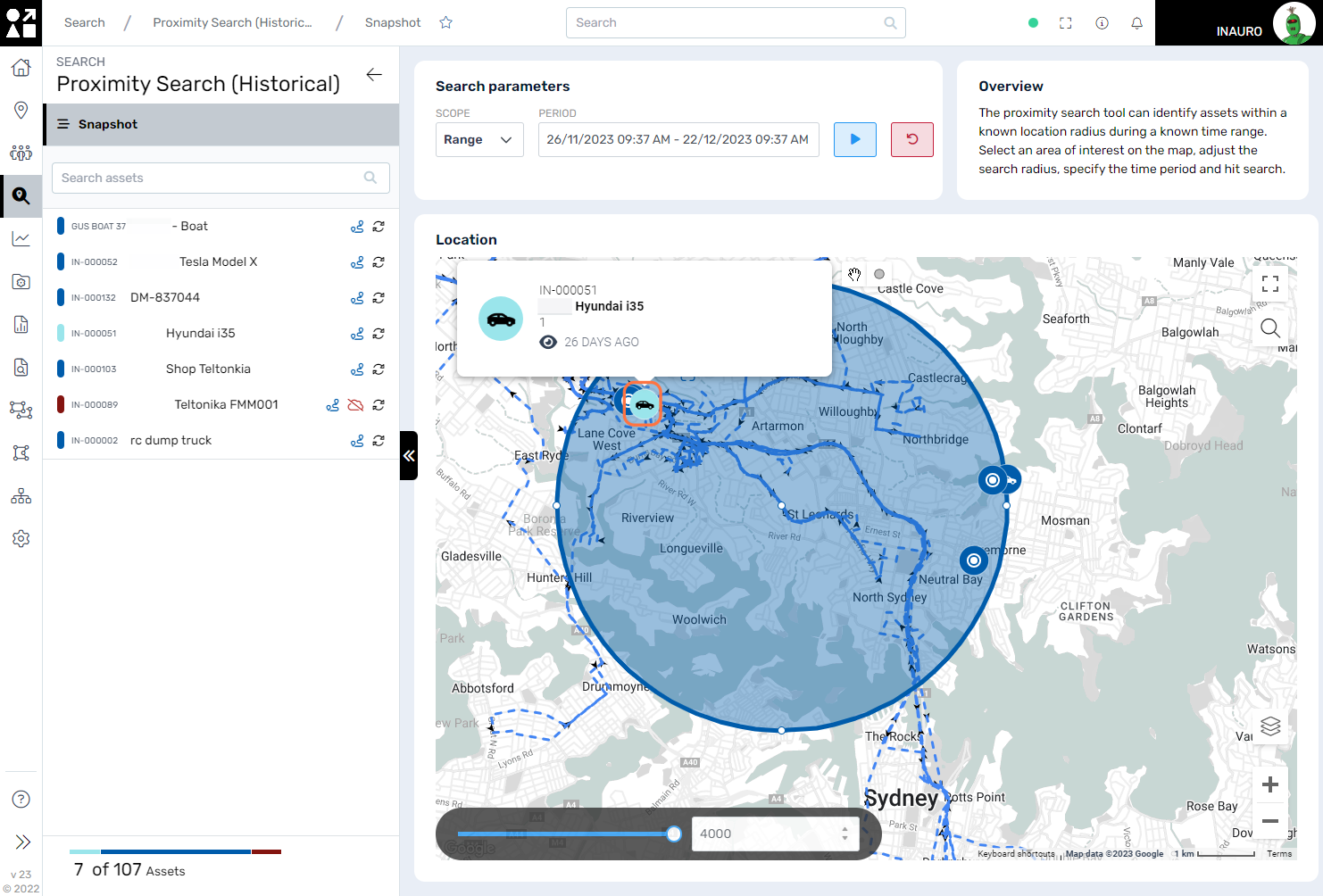Image resolution: width=1323 pixels, height=896 pixels.
Task: Click the top global Search field
Action: pos(736,23)
